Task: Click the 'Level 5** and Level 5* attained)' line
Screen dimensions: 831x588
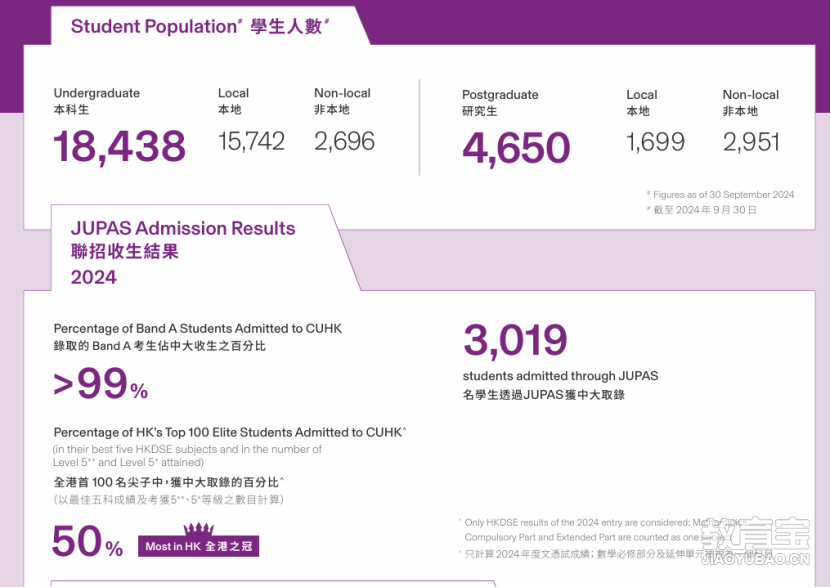Action: point(128,462)
